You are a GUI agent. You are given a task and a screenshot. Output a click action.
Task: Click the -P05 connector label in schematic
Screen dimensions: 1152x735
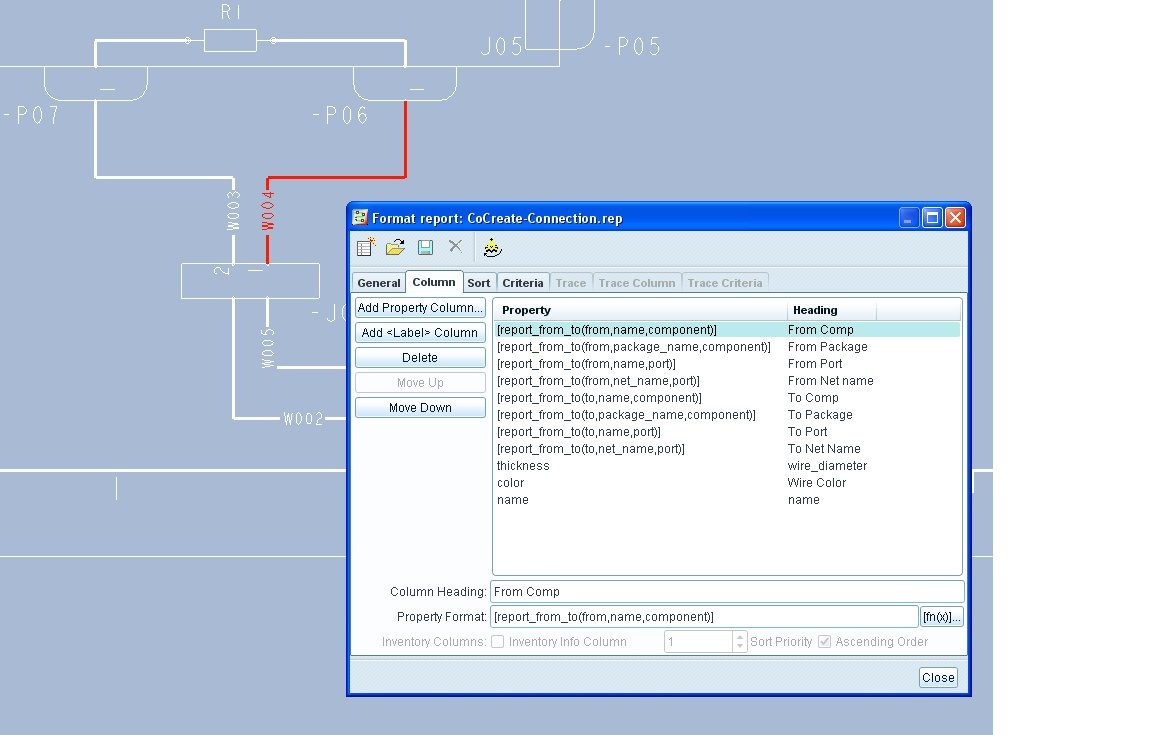[x=633, y=47]
